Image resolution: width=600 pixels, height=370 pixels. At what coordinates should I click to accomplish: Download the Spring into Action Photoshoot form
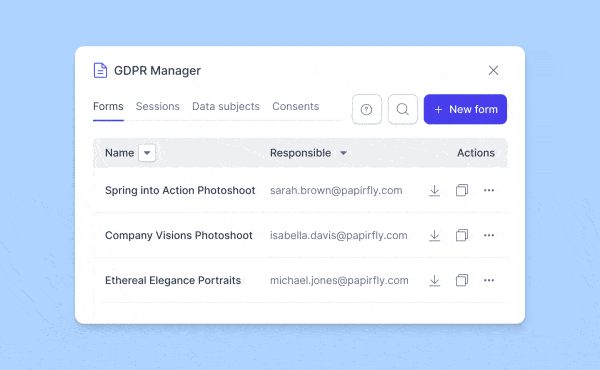pyautogui.click(x=434, y=191)
